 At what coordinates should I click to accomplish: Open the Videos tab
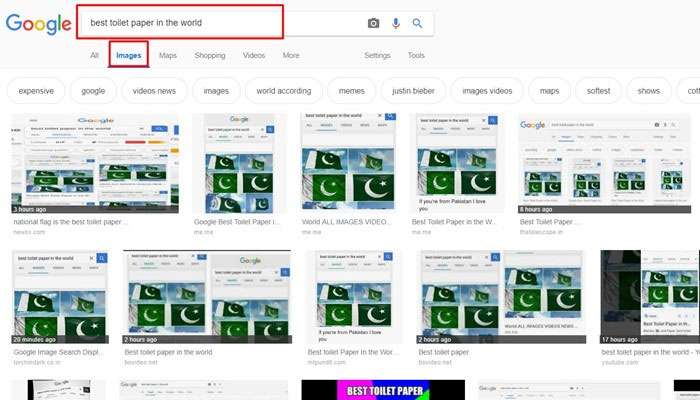click(x=254, y=55)
